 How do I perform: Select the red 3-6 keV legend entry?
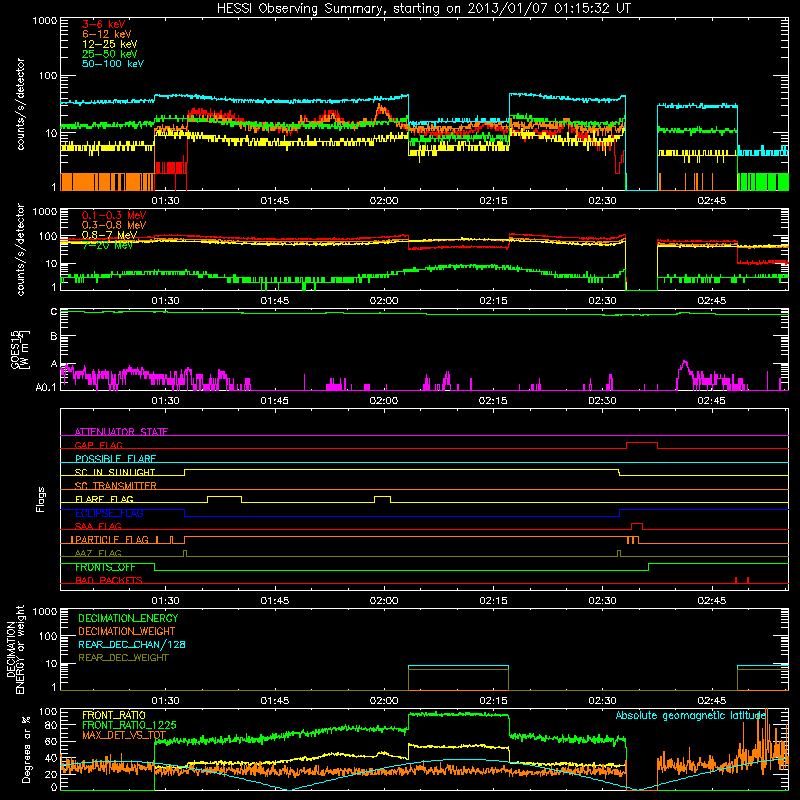pyautogui.click(x=104, y=24)
